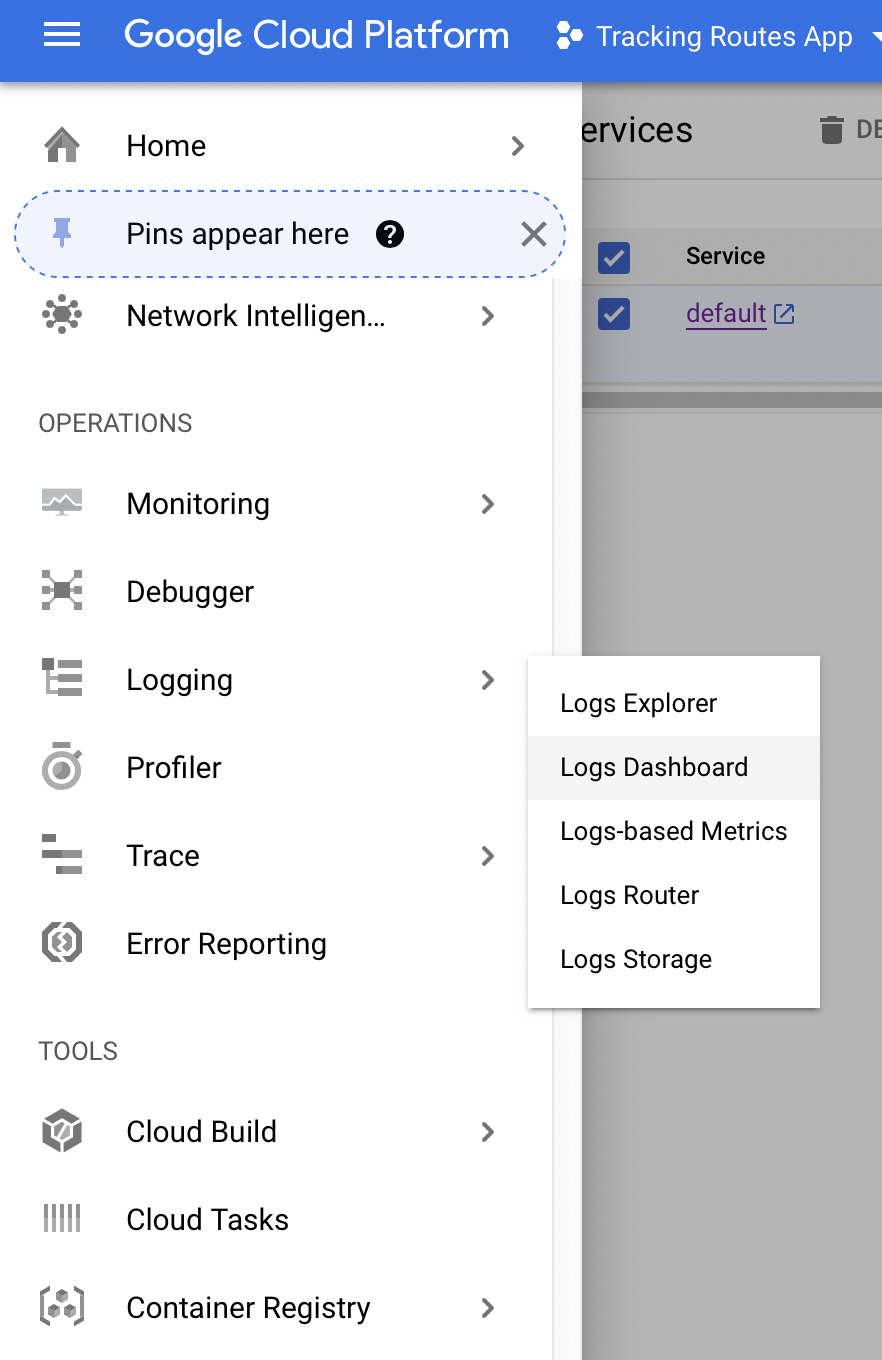Expand the Network Intelligence submenu chevron
Viewport: 882px width, 1360px height.
(x=488, y=316)
